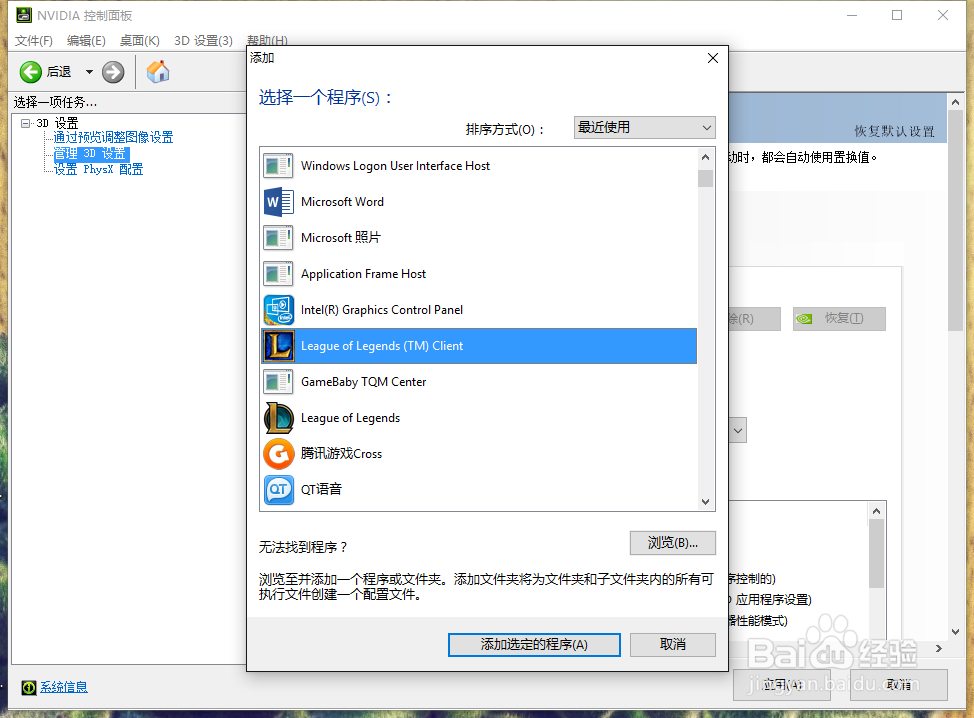Viewport: 974px width, 718px height.
Task: Click the 恢复(T) button in main window
Action: [839, 319]
